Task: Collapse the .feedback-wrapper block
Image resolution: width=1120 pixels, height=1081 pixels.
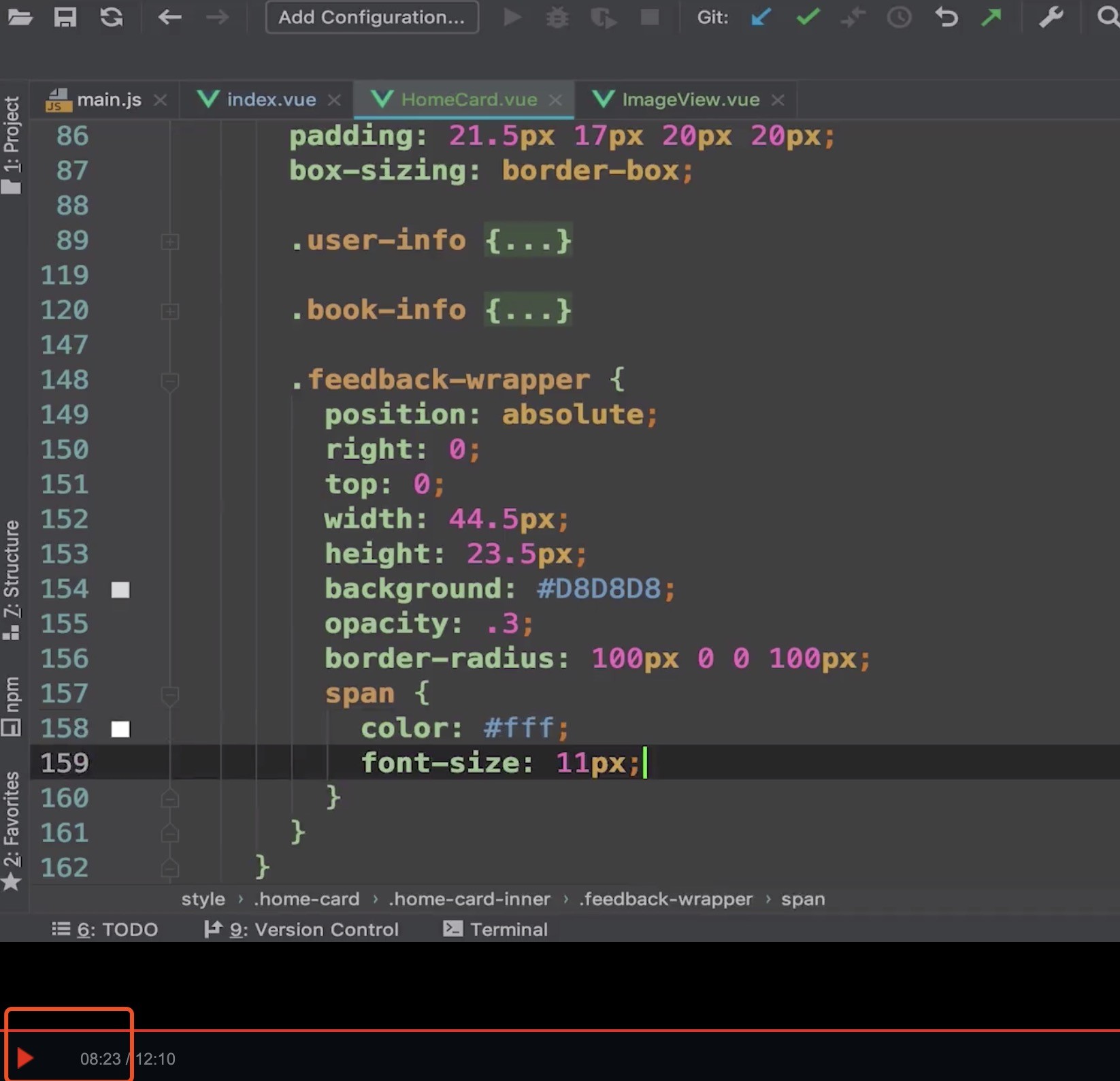Action: point(170,381)
